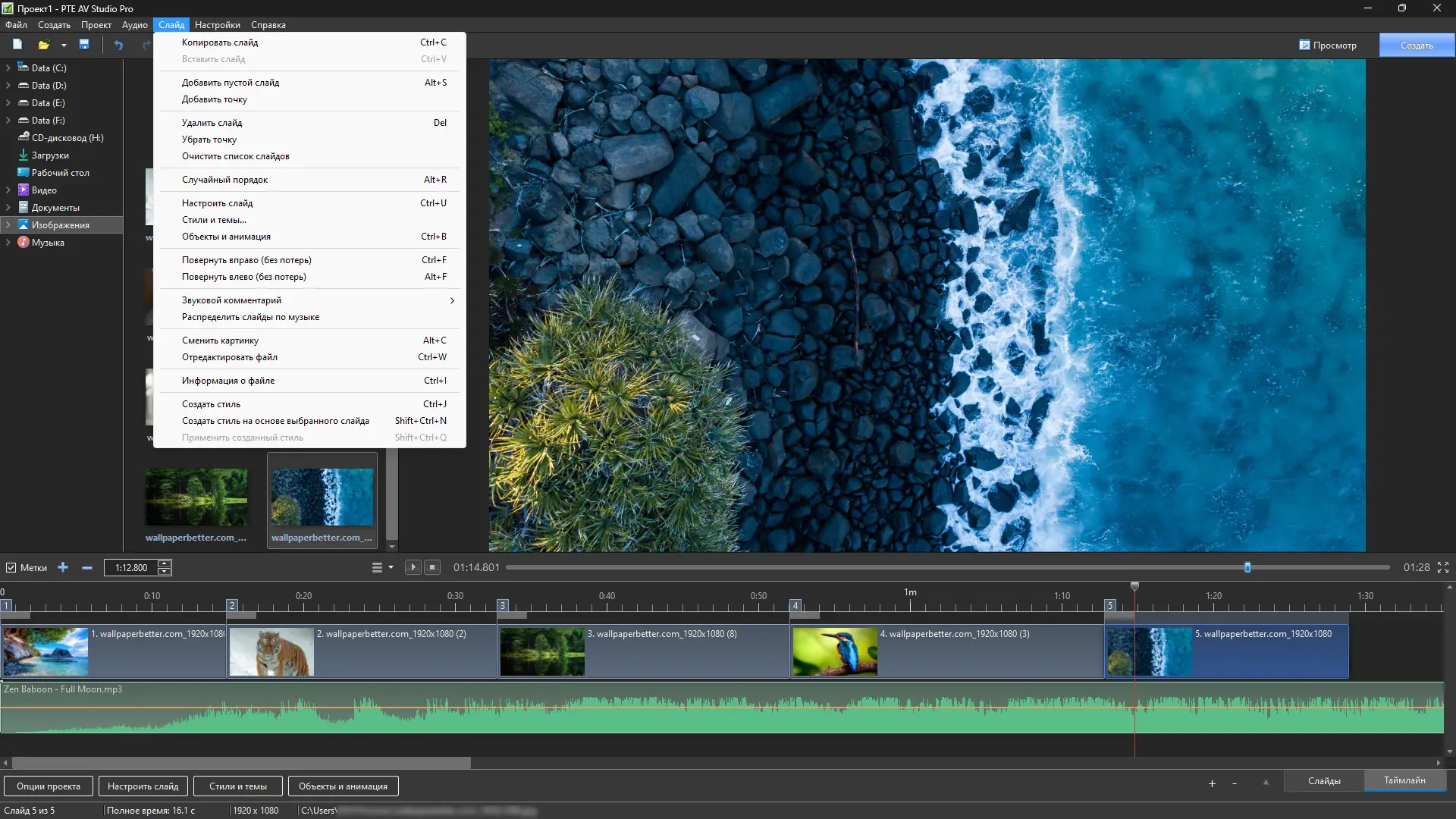Click the Просмотр preview button
The image size is (1456, 819).
point(1327,45)
